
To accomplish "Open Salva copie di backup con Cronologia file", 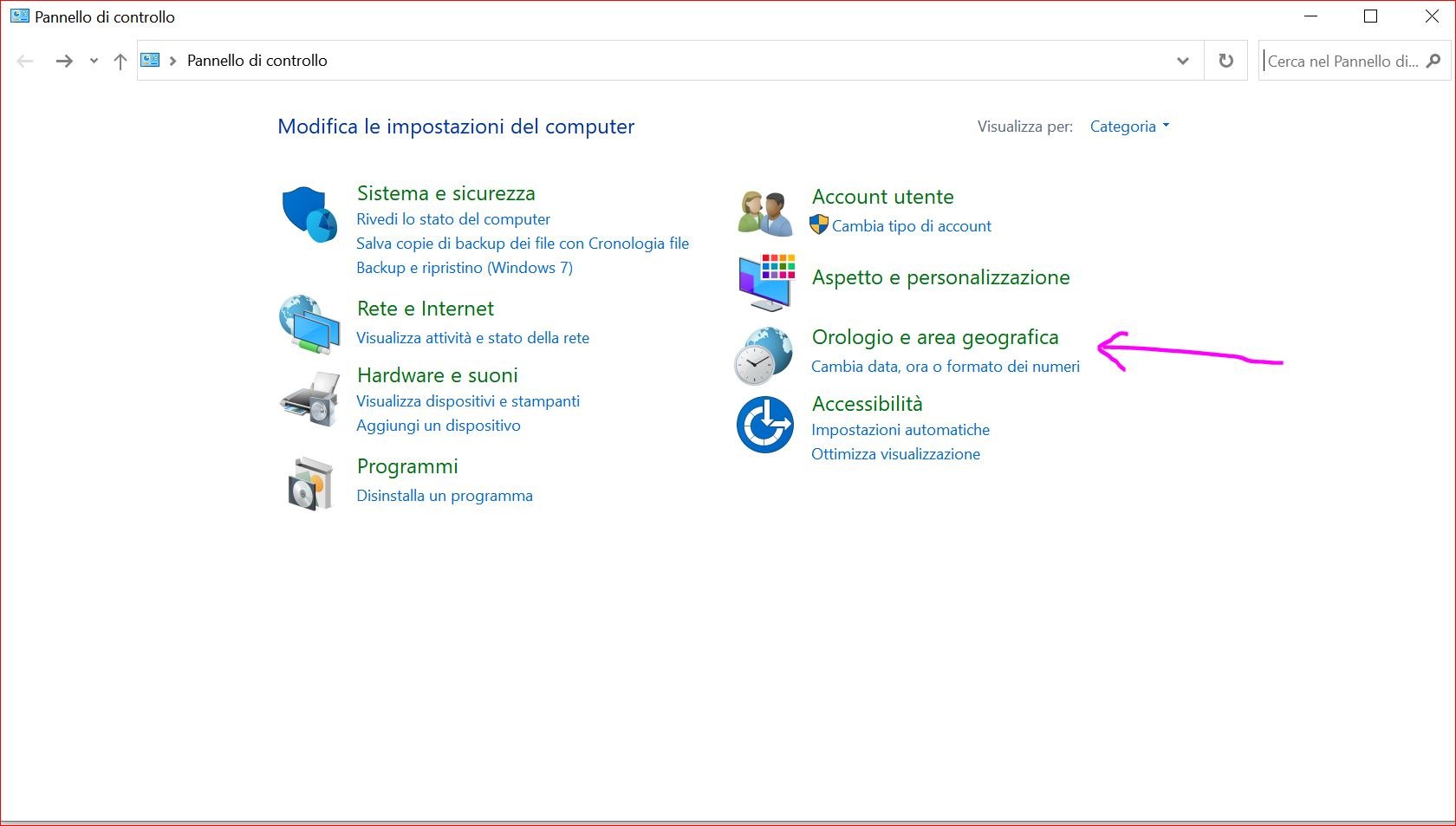I will [x=523, y=244].
